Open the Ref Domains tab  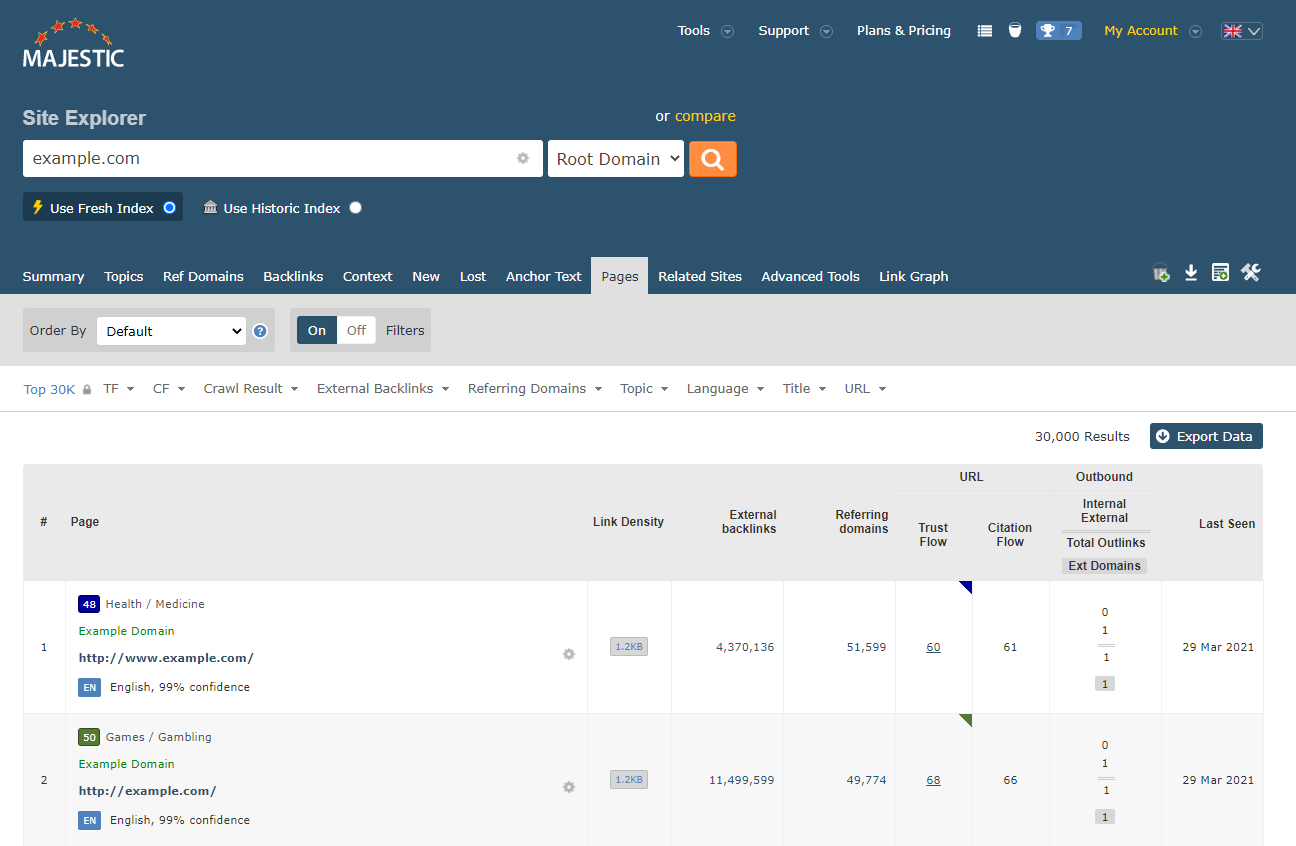point(203,276)
